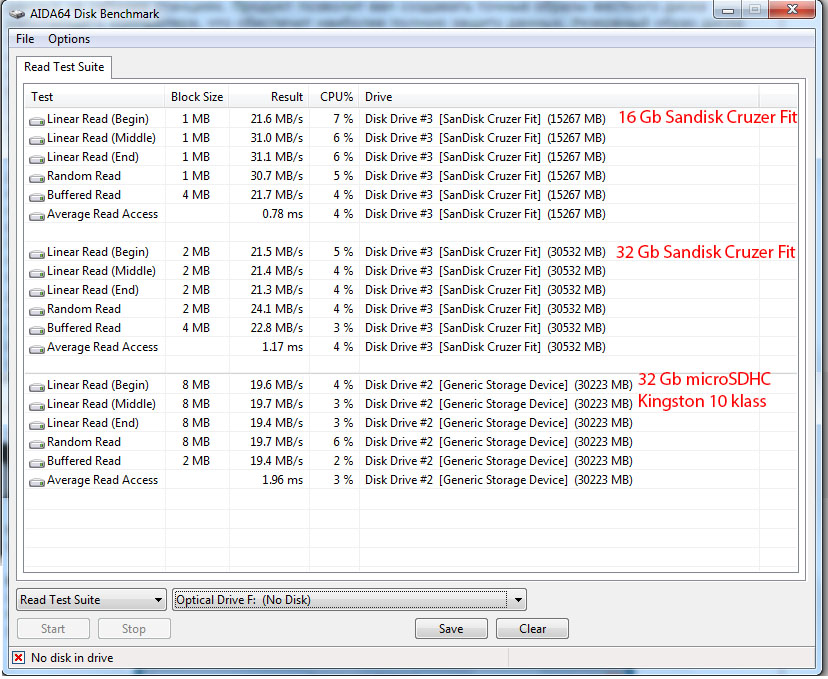Image resolution: width=828 pixels, height=679 pixels.
Task: Select disk icon of Linear Read (Middle) 21.4 MB/s
Action: pyautogui.click(x=37, y=272)
